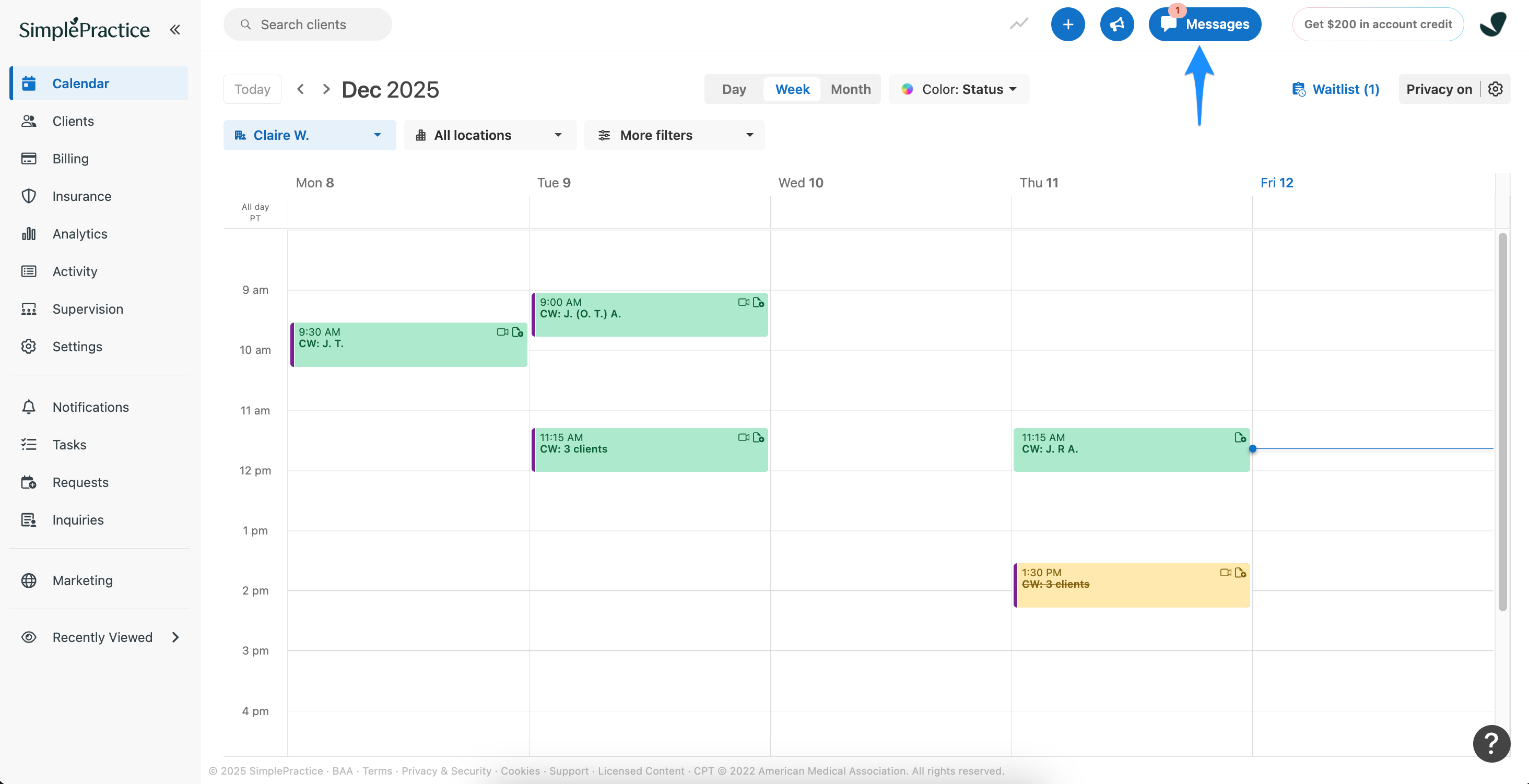
Task: Open the Licensed Content footer link
Action: click(641, 770)
